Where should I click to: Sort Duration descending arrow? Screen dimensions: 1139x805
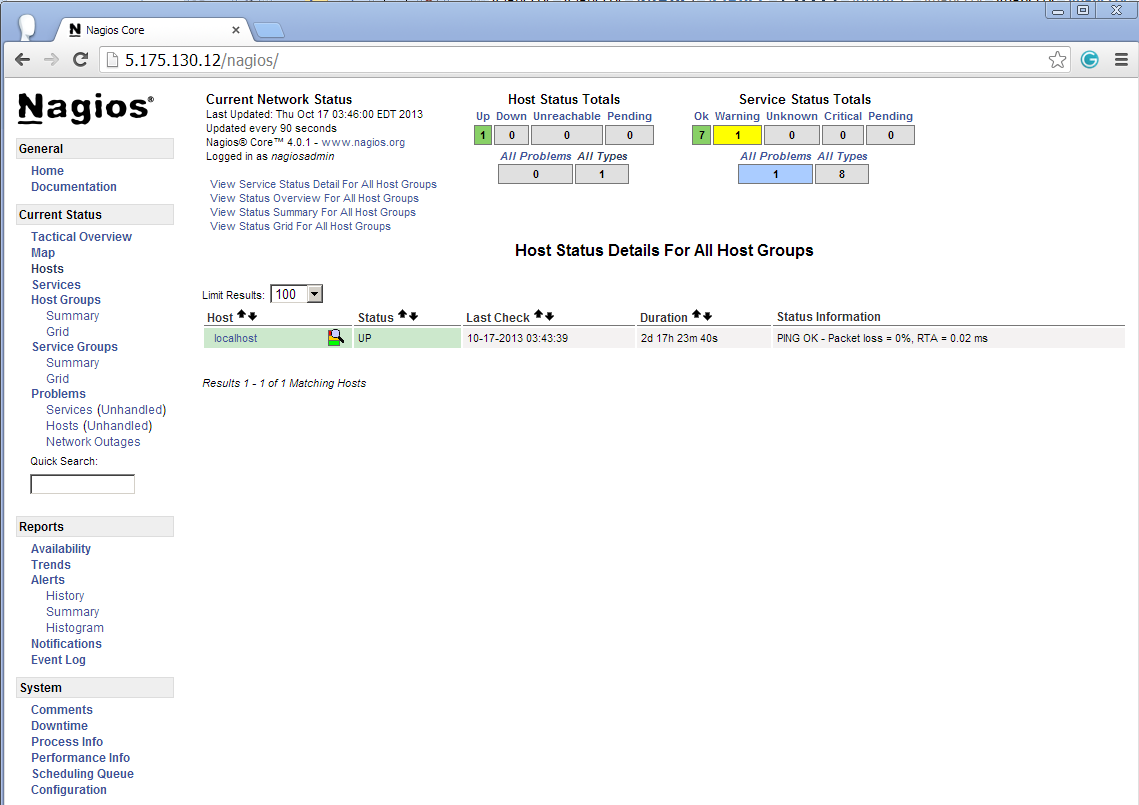708,316
